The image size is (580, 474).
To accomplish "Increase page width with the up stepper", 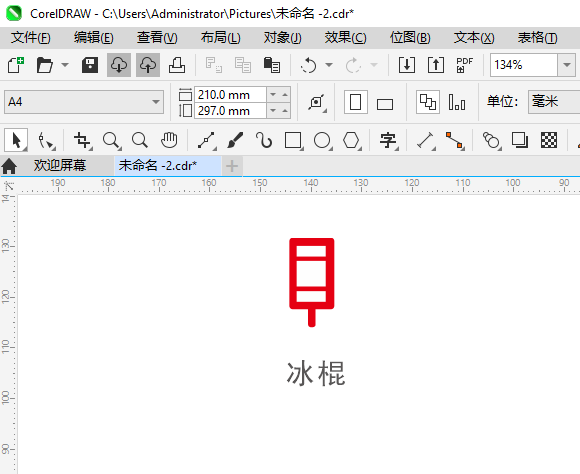I will [x=284, y=95].
